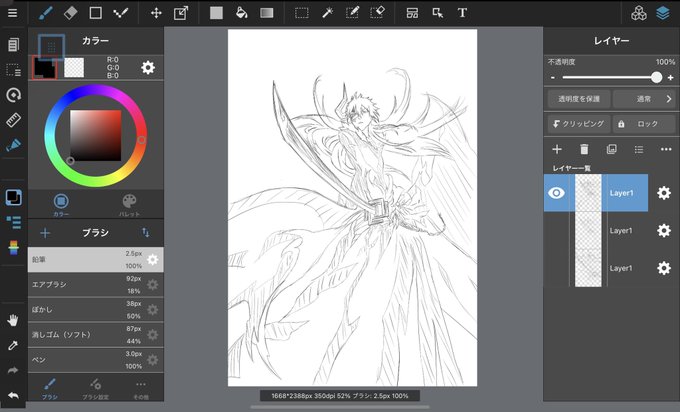Image resolution: width=680 pixels, height=412 pixels.
Task: Toggle the brush list sidebar icon
Action: [x=13, y=222]
